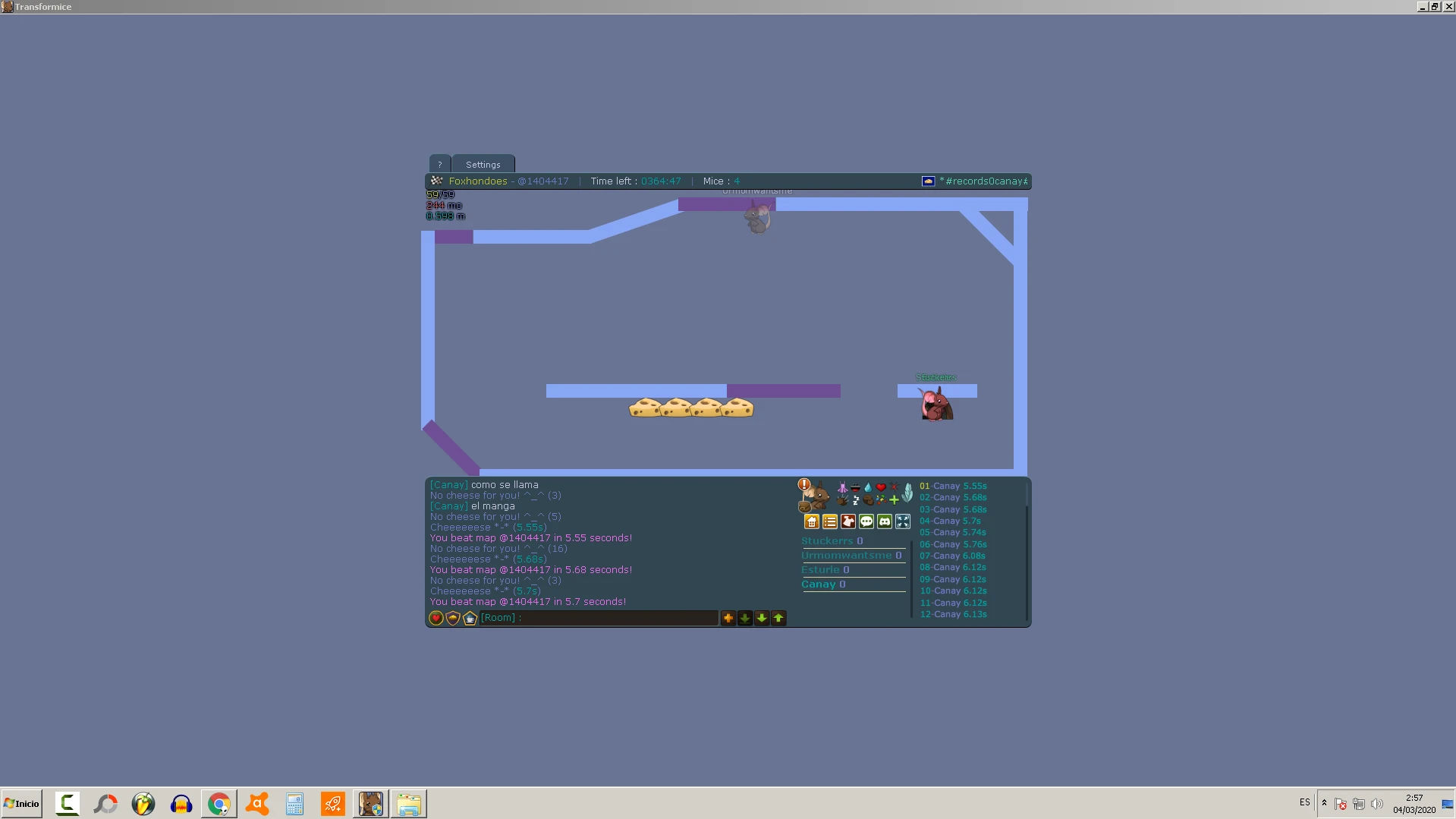Open the question mark help tab
Screen dimensions: 1456x819
(x=439, y=164)
